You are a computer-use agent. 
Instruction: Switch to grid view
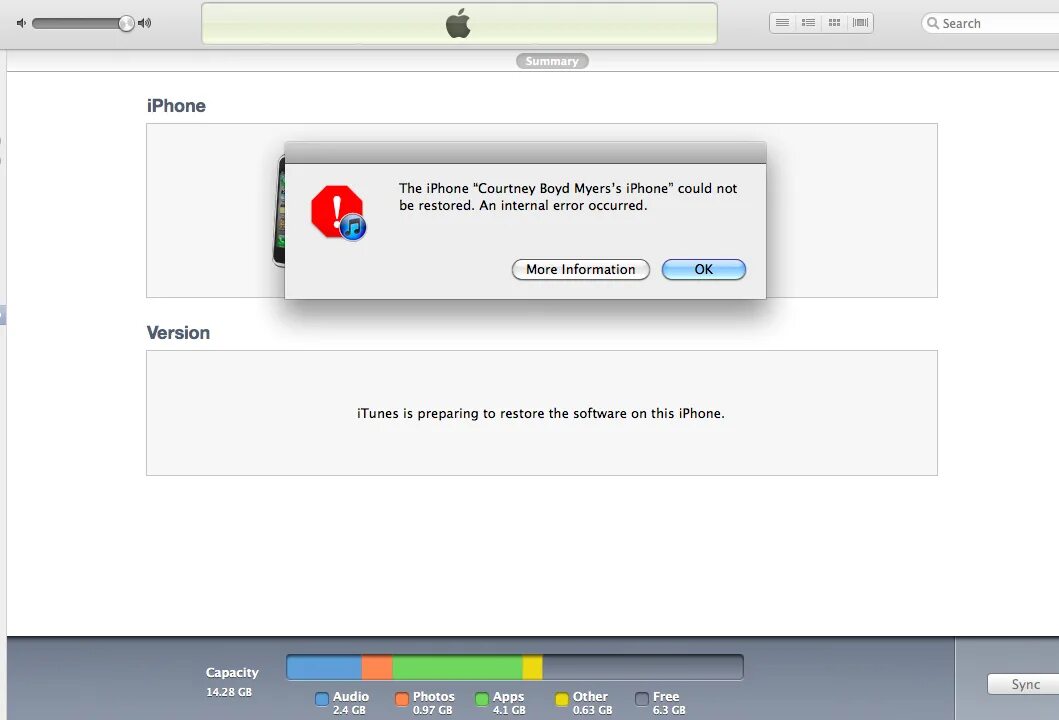click(834, 22)
